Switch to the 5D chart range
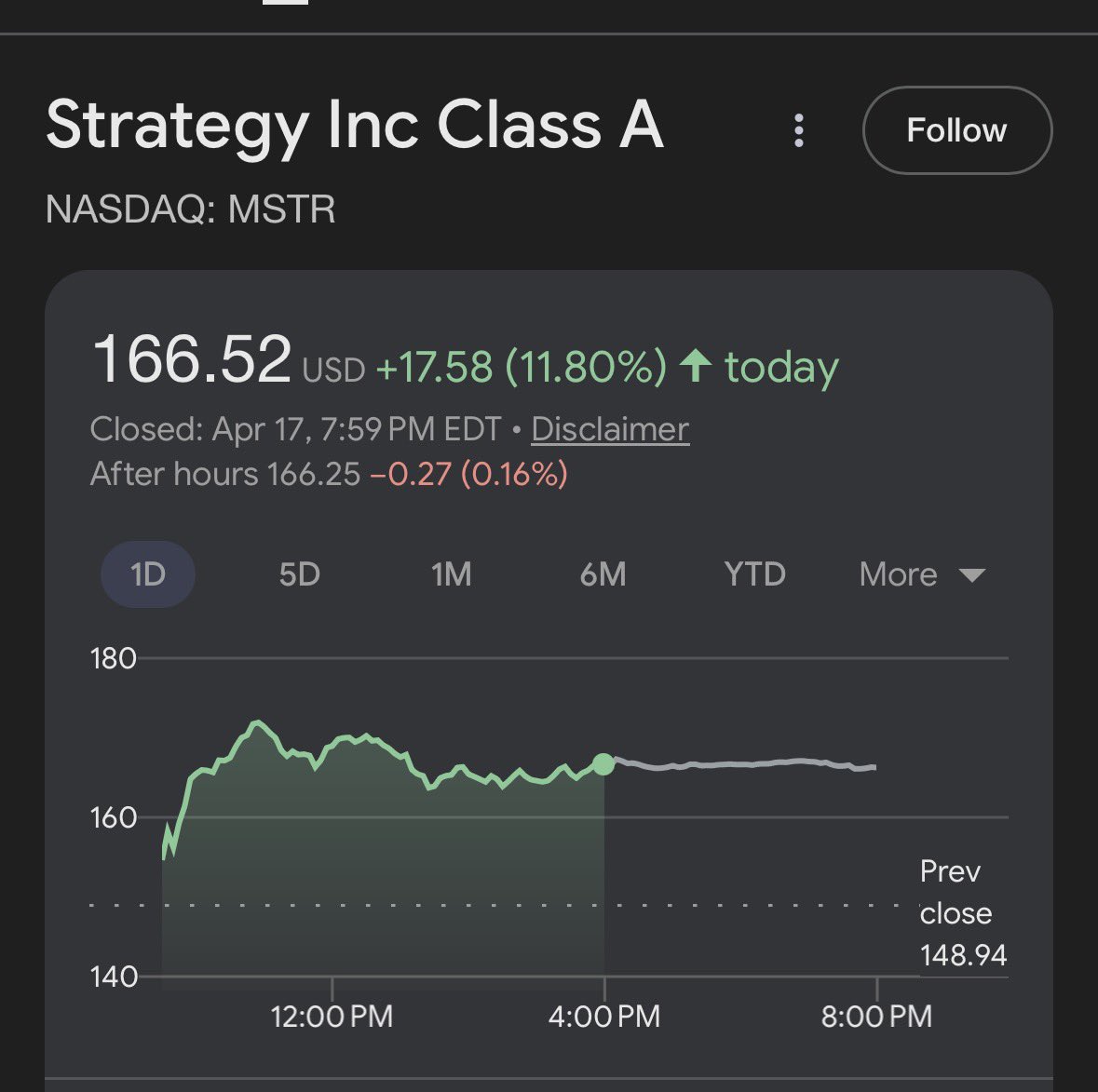The height and width of the screenshot is (1092, 1098). [x=299, y=574]
